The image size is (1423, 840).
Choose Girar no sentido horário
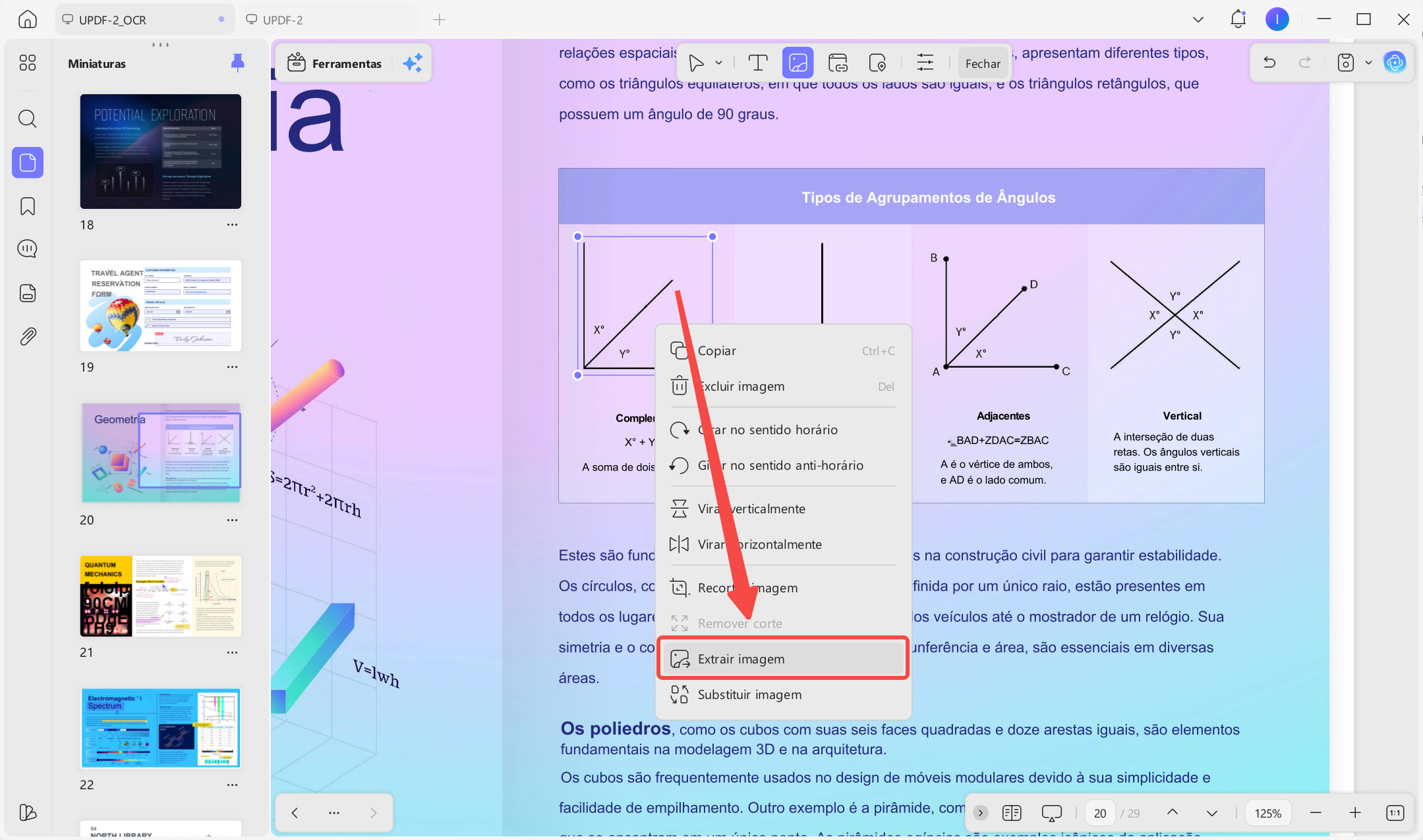[x=783, y=430]
